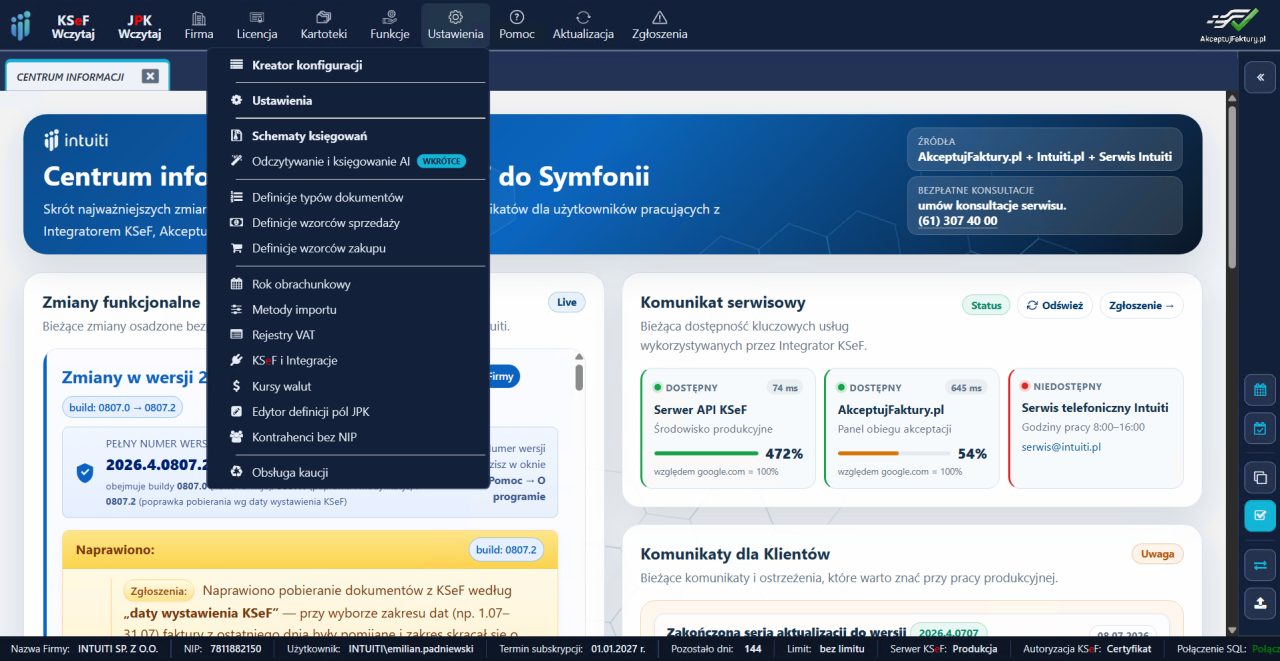Open the Funkcje toolbar menu
This screenshot has width=1280, height=661.
pyautogui.click(x=389, y=26)
